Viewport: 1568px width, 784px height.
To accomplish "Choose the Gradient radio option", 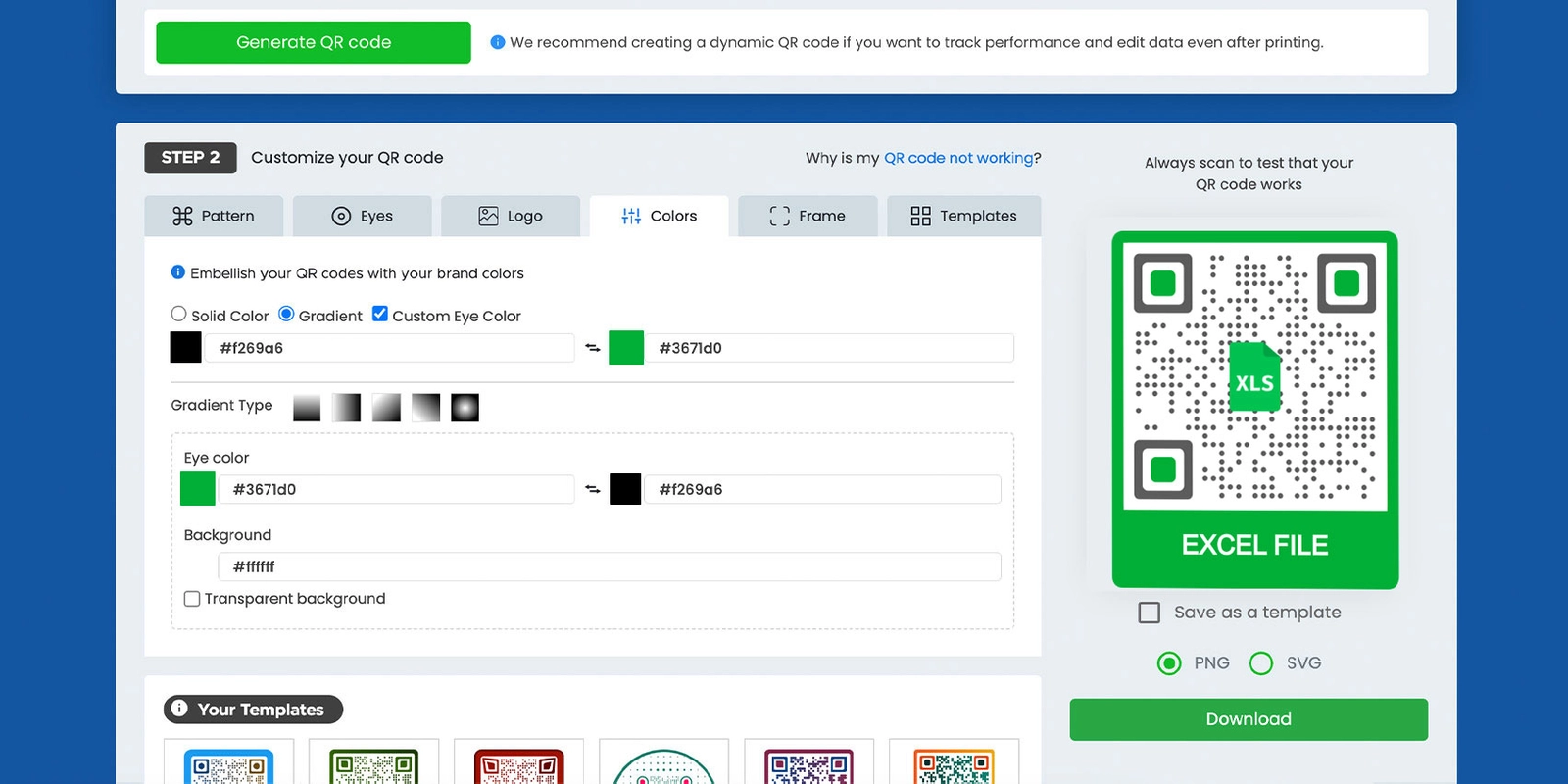I will point(286,314).
